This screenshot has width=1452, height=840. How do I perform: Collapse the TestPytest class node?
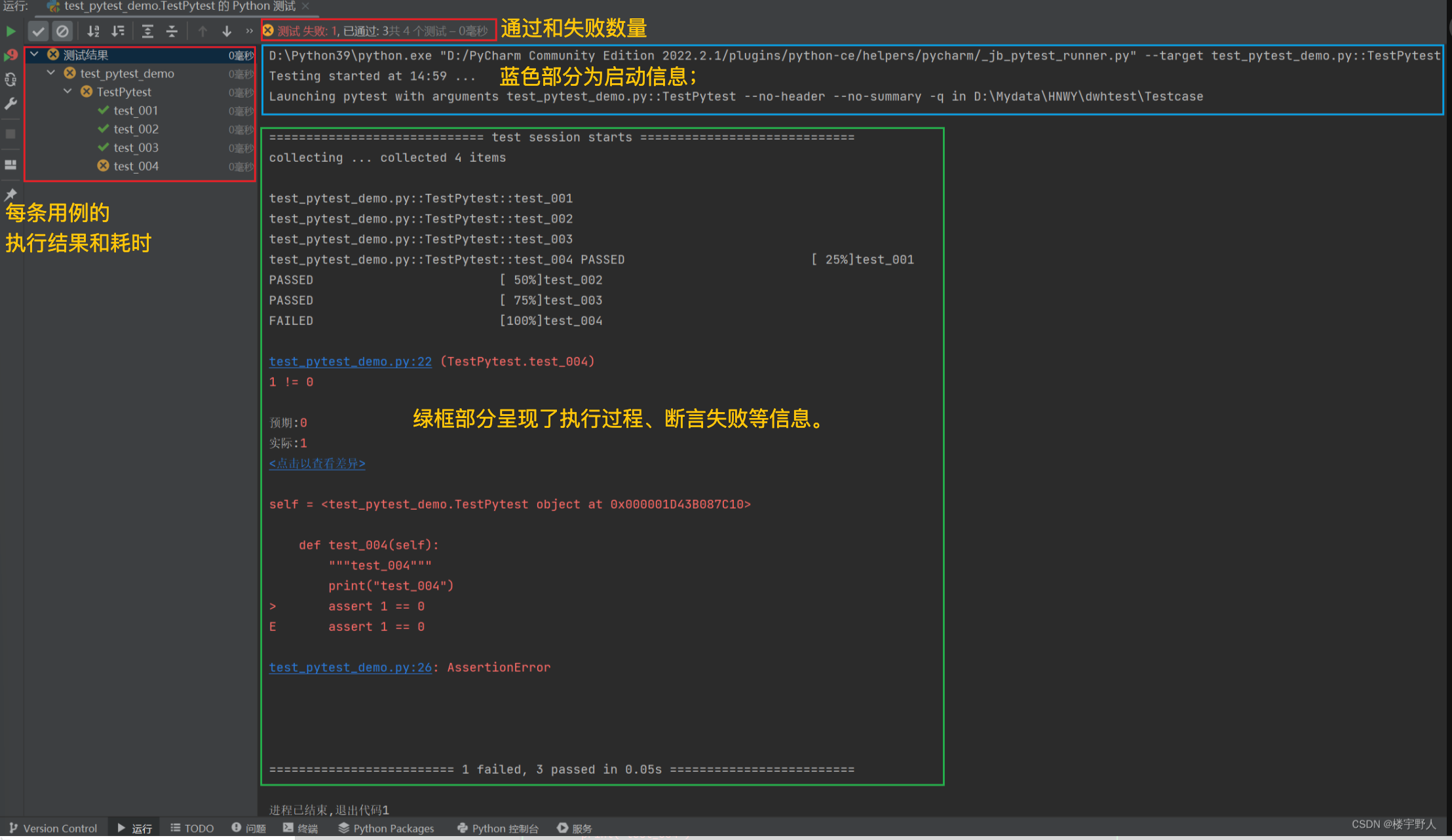67,91
